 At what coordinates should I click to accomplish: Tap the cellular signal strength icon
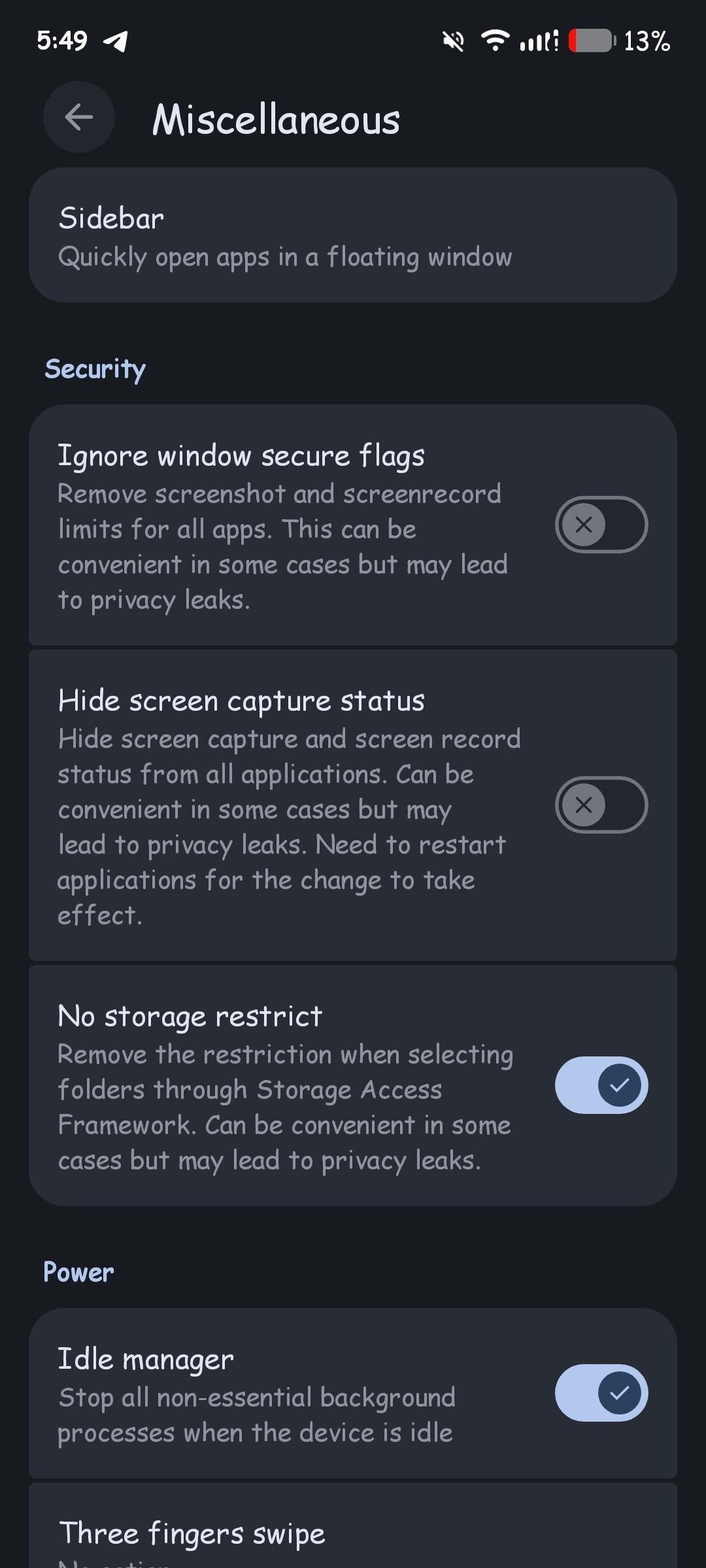(539, 41)
